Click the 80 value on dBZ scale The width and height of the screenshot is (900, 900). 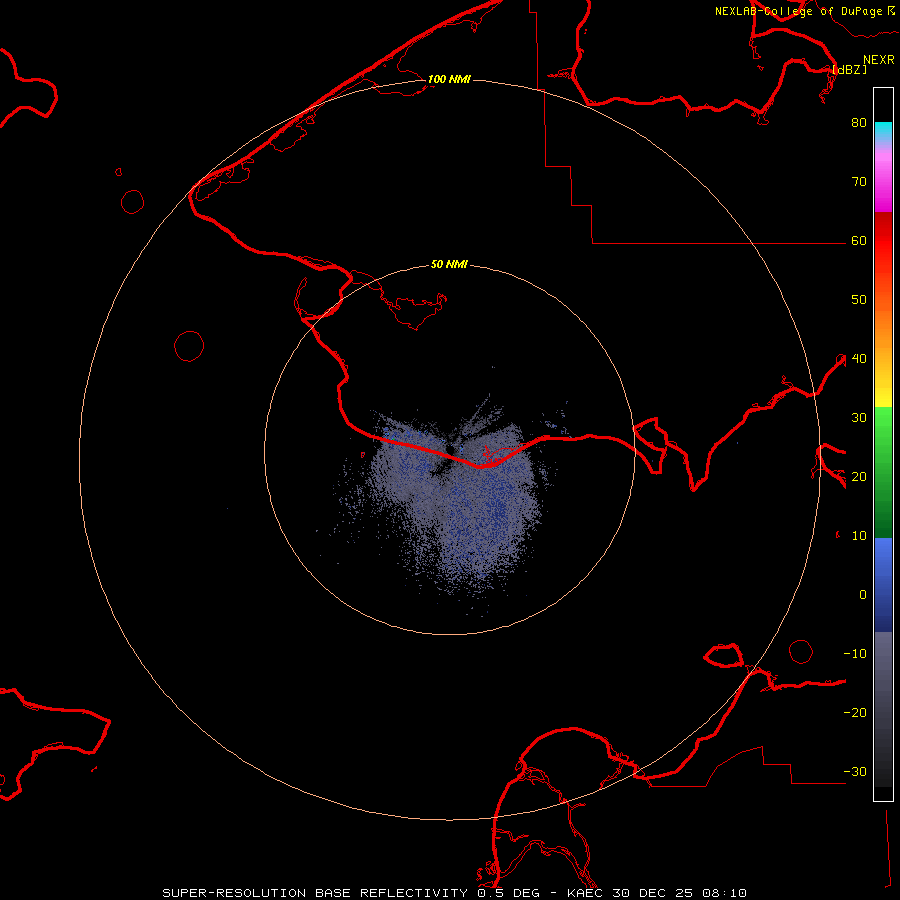click(859, 122)
